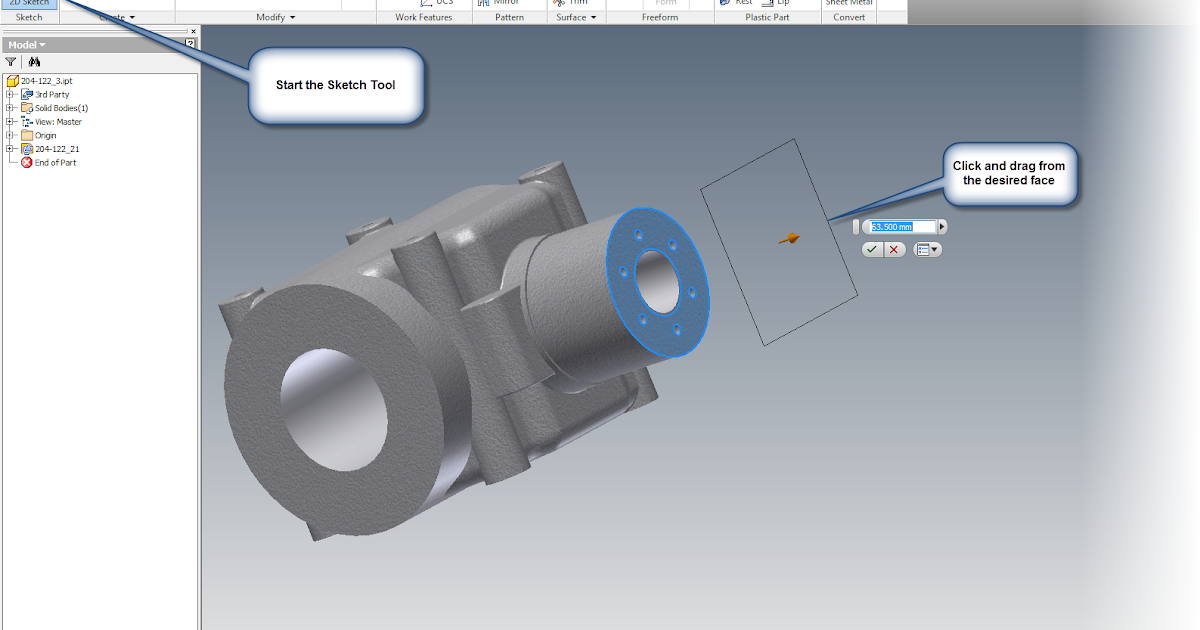Expand the Surface panel dropdown
Viewport: 1200px width, 630px height.
(x=575, y=17)
